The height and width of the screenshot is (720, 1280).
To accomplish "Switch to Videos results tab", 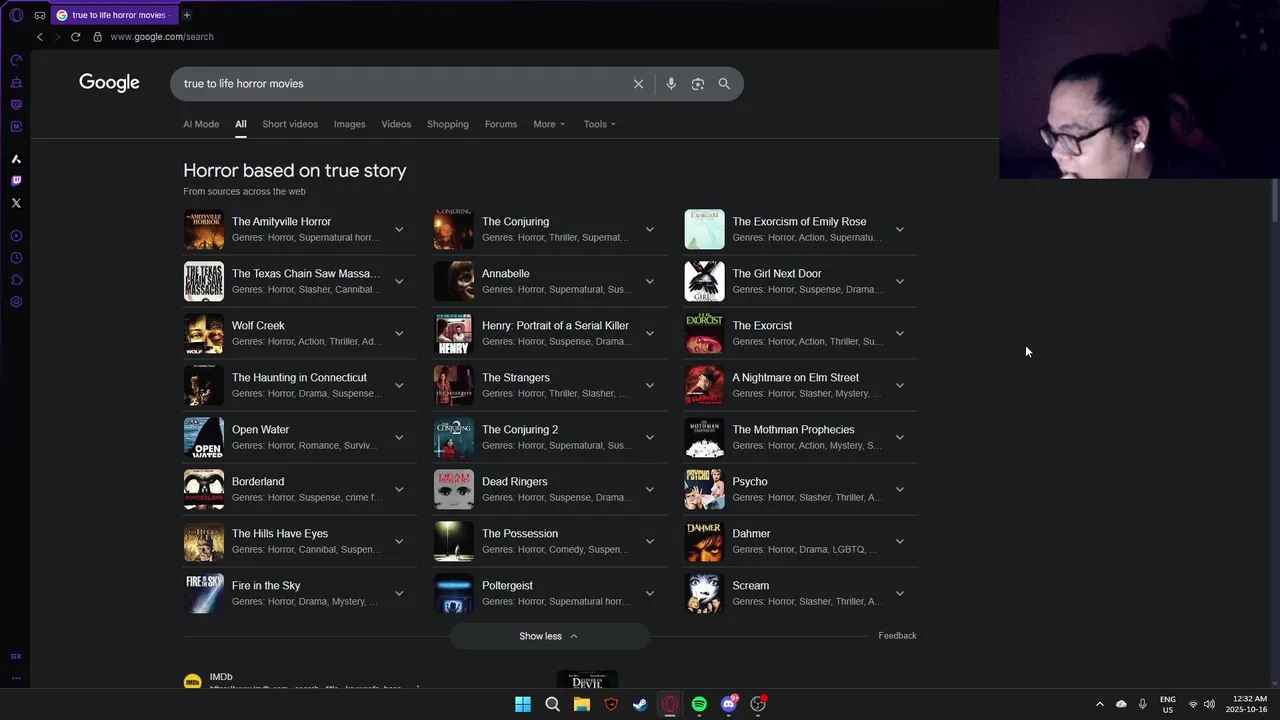I will [396, 124].
